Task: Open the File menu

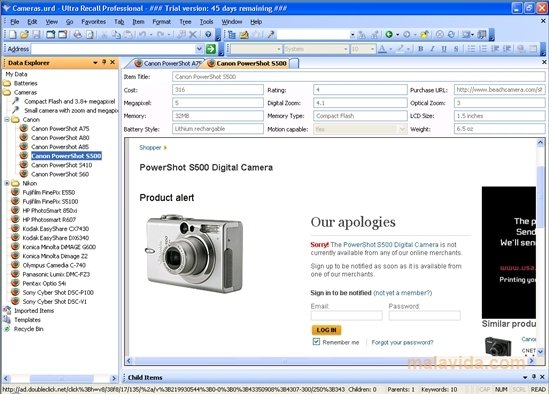Action: pyautogui.click(x=15, y=22)
